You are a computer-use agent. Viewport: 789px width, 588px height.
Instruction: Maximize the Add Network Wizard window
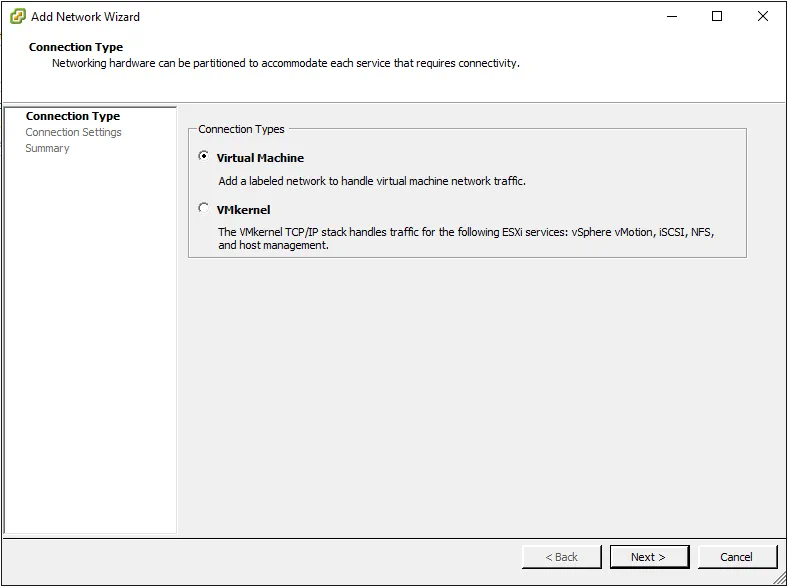point(717,16)
